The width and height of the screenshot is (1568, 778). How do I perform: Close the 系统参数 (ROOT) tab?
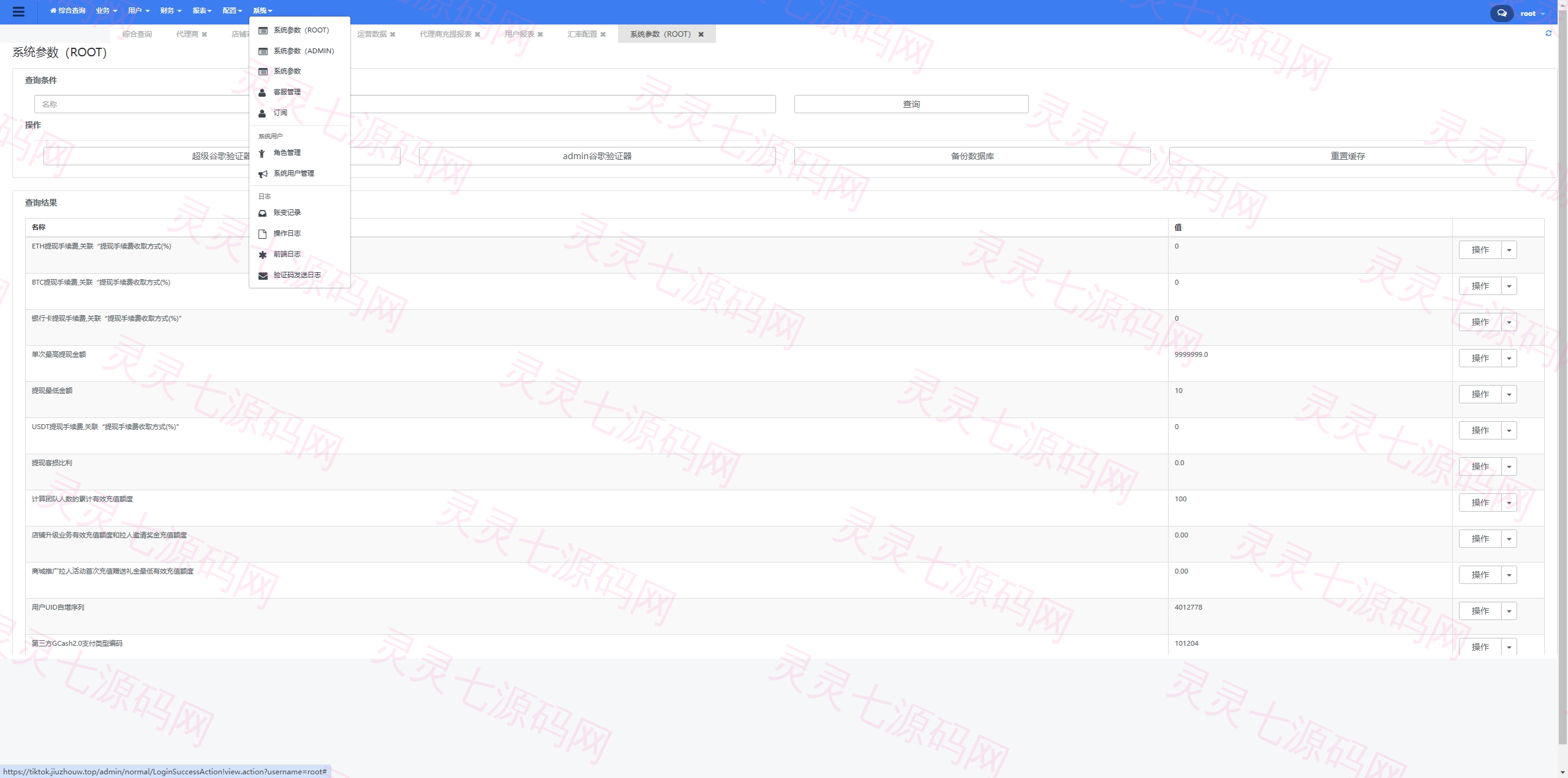(701, 34)
